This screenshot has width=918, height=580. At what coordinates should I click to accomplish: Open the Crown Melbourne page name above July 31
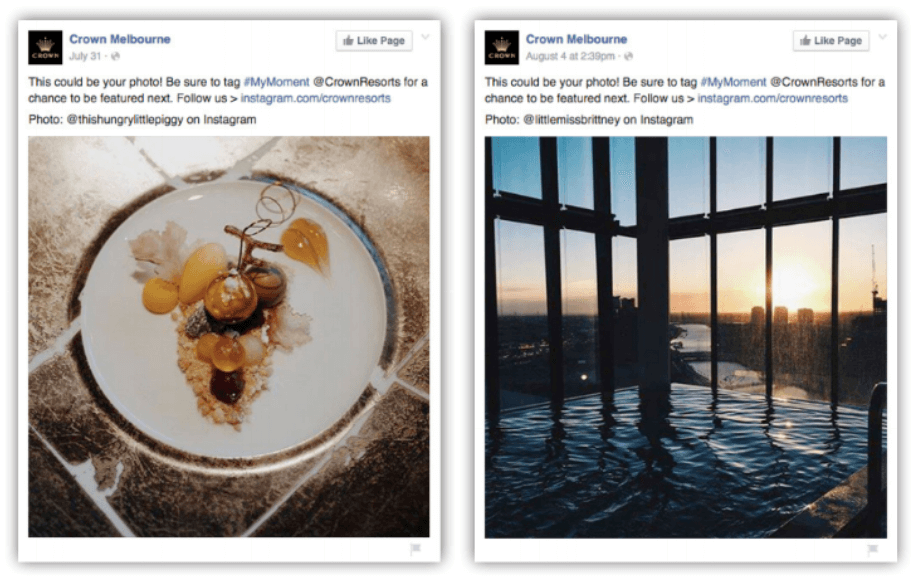(x=120, y=39)
